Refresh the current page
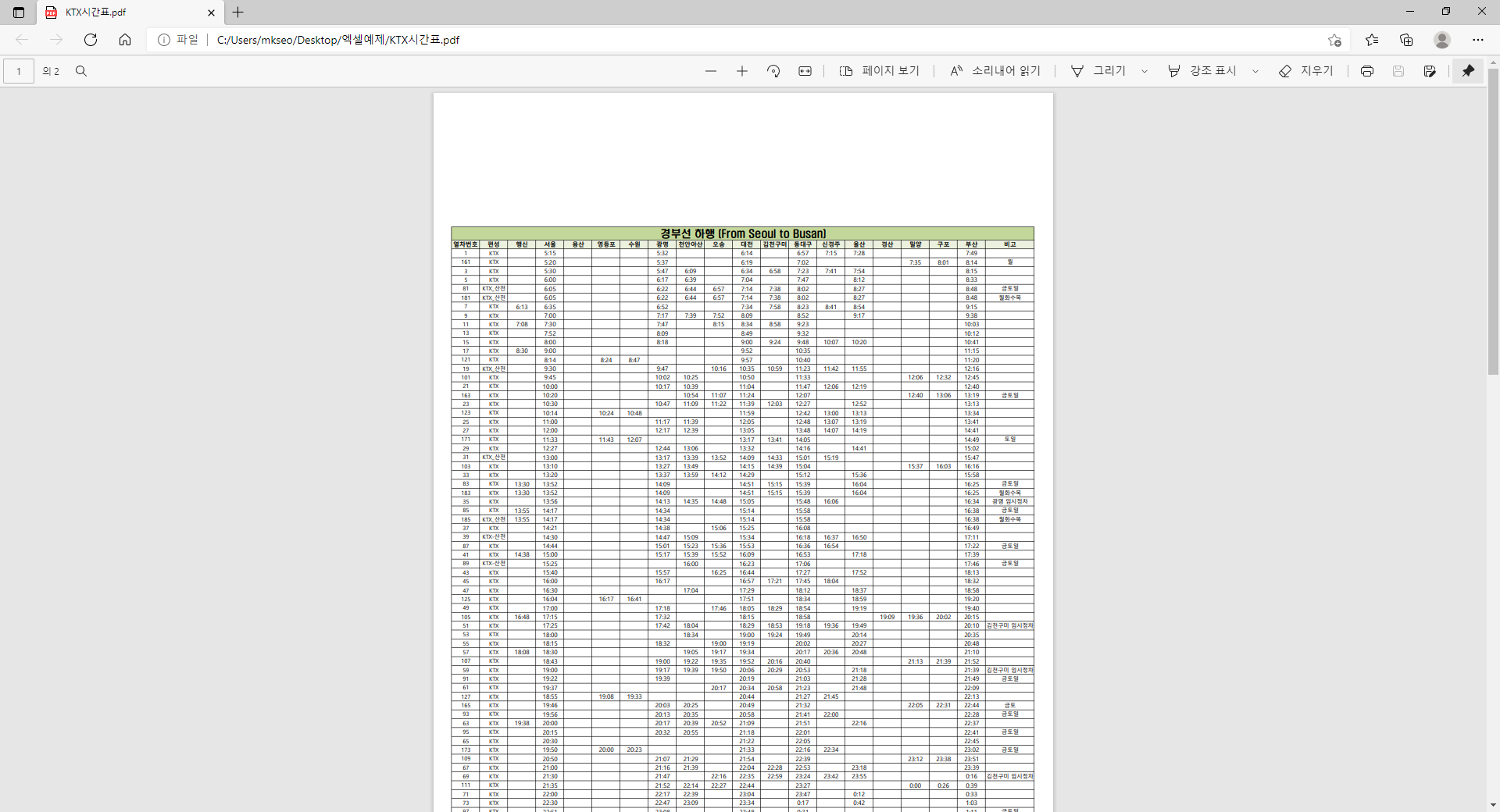Viewport: 1500px width, 812px height. click(91, 40)
